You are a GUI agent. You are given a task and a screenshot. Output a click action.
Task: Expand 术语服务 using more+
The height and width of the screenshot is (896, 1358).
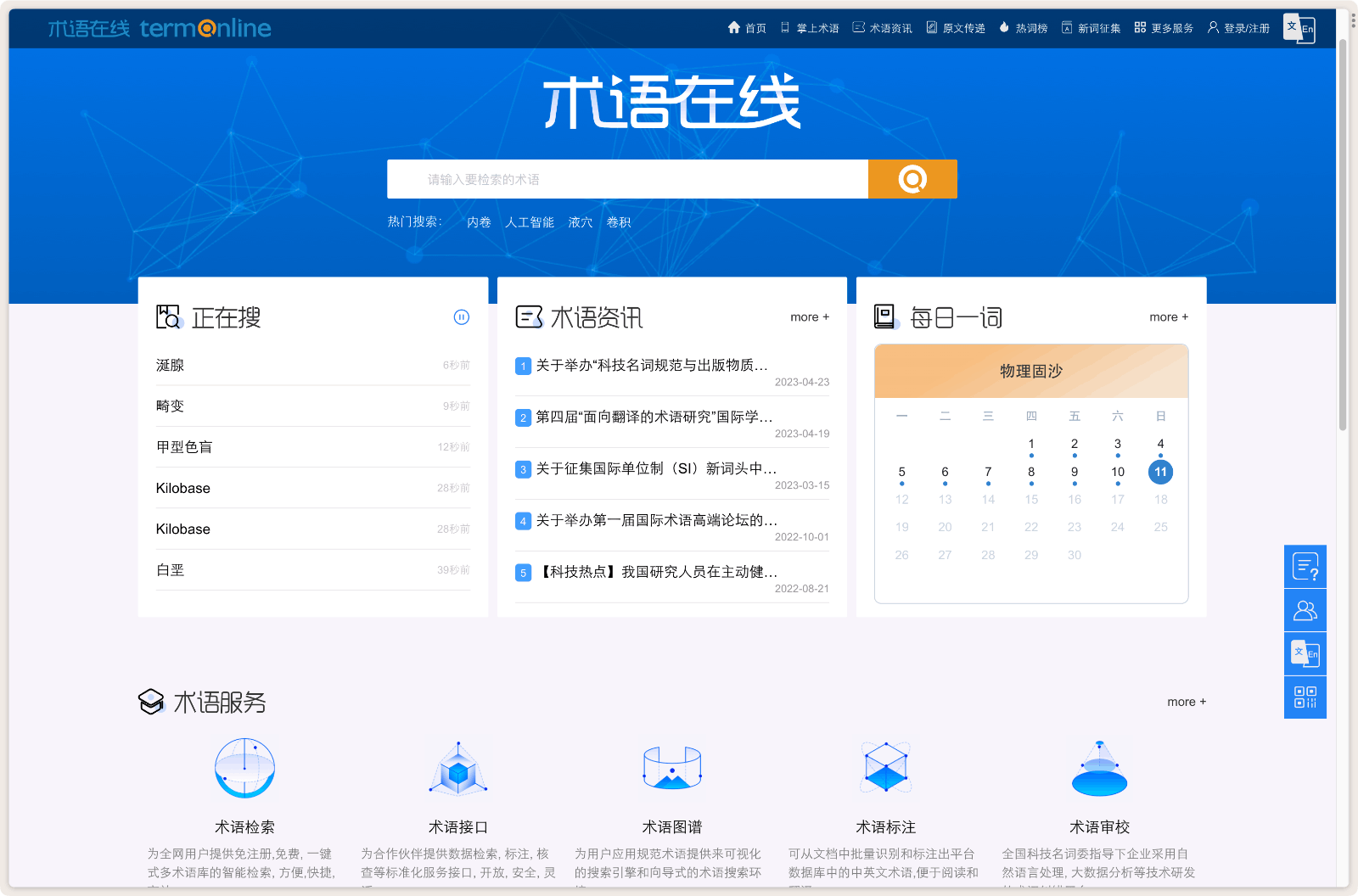coord(1186,702)
